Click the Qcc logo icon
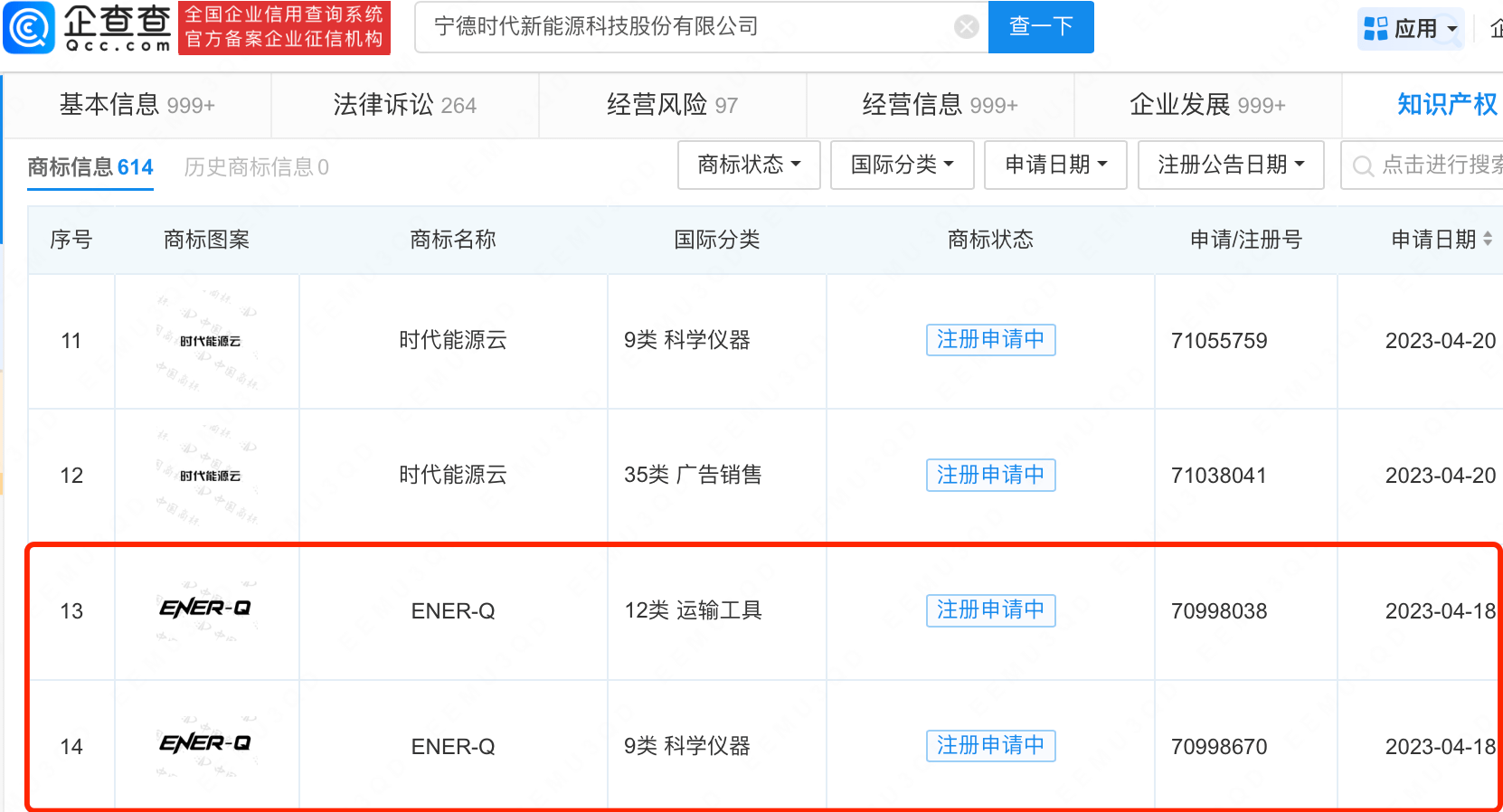This screenshot has height=812, width=1503. pos(30,28)
